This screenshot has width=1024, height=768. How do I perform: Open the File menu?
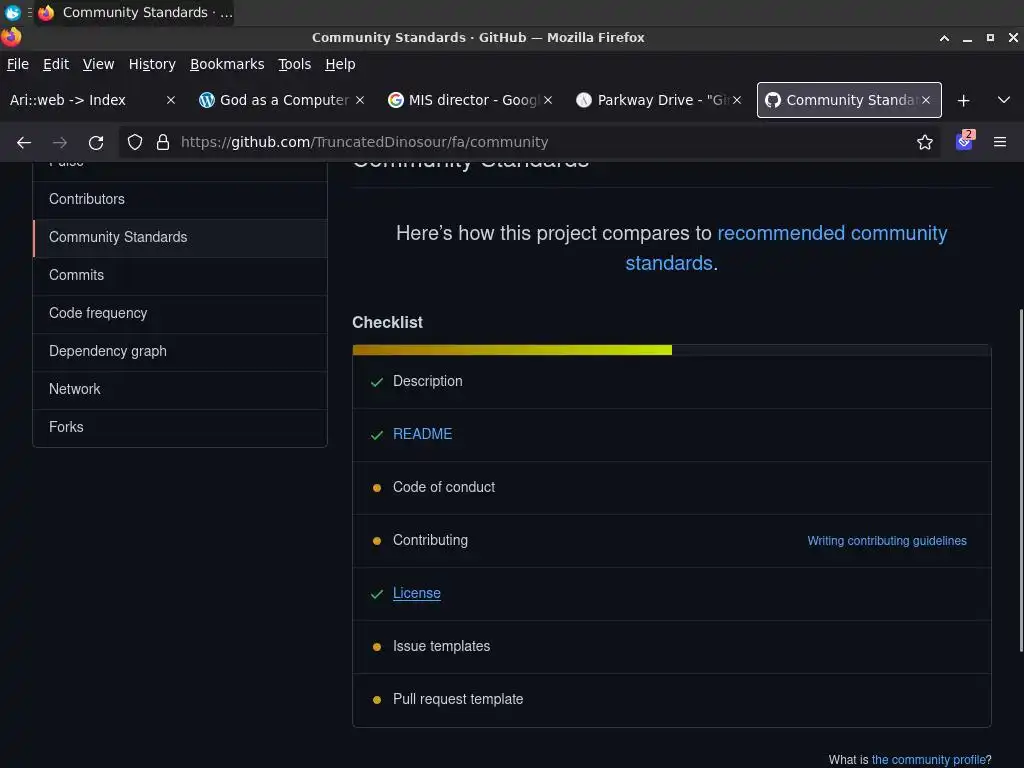[x=18, y=64]
